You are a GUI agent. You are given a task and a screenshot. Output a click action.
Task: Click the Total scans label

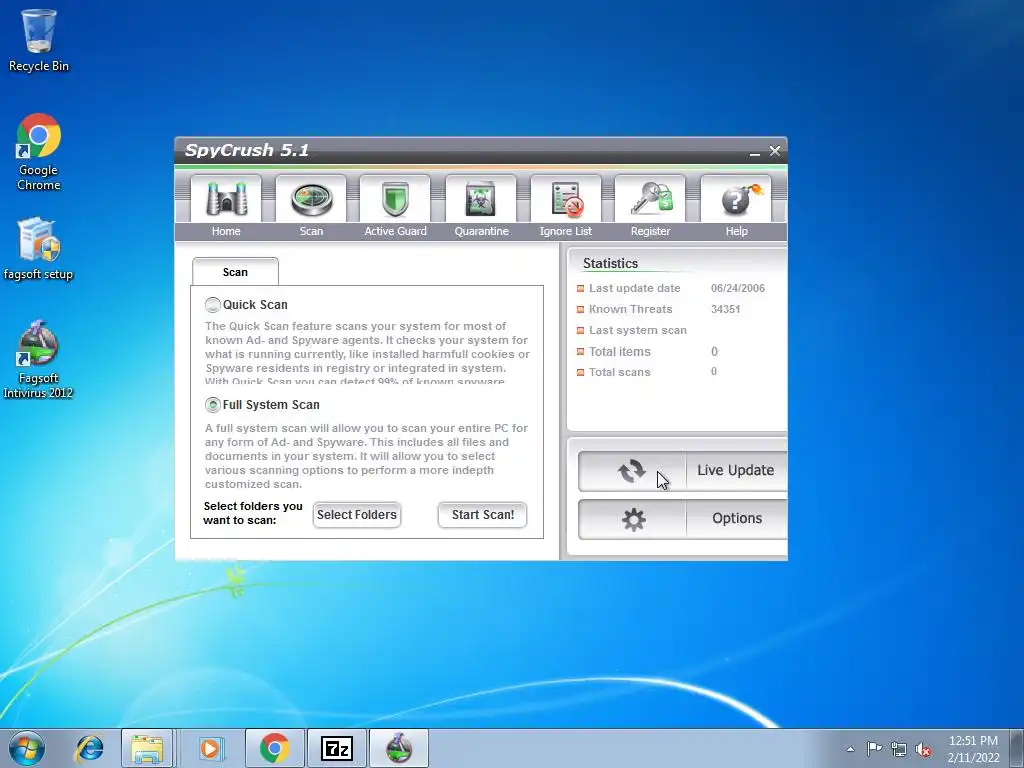click(620, 372)
